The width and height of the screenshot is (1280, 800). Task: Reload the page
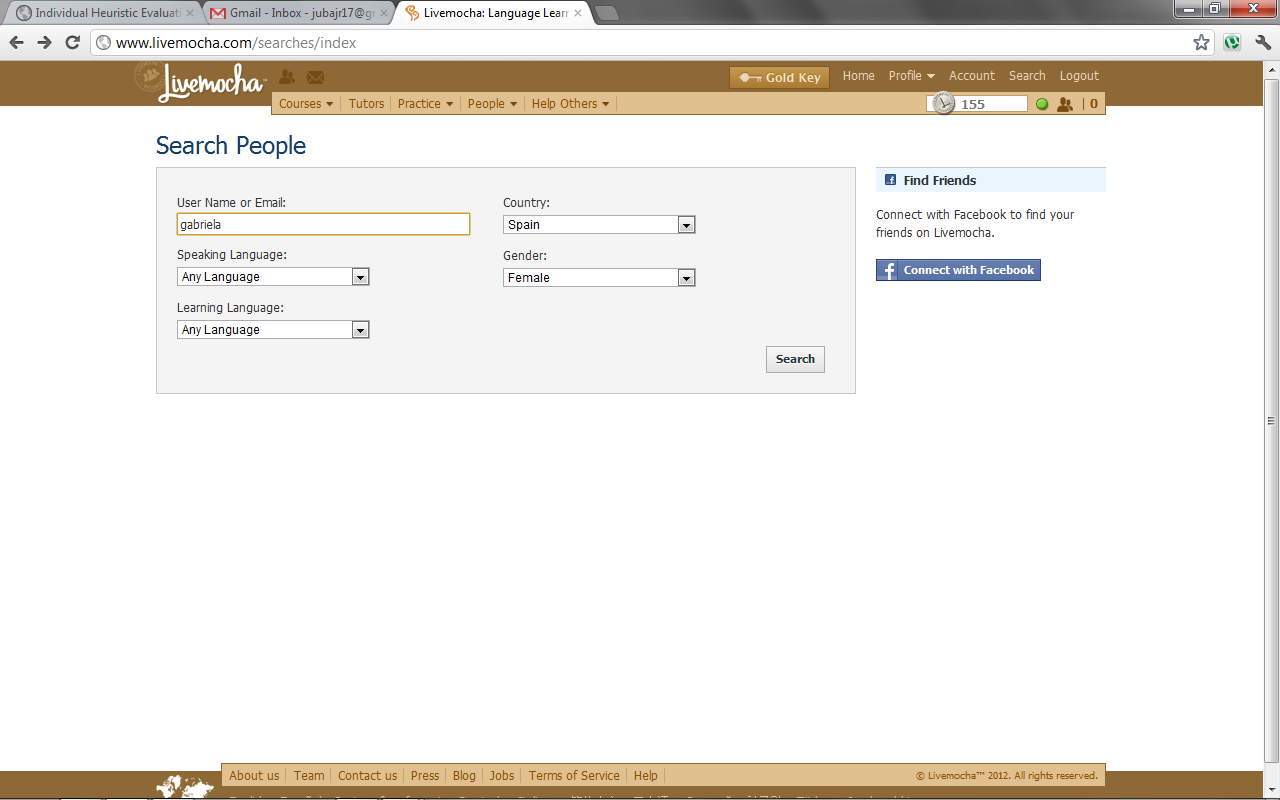point(72,42)
